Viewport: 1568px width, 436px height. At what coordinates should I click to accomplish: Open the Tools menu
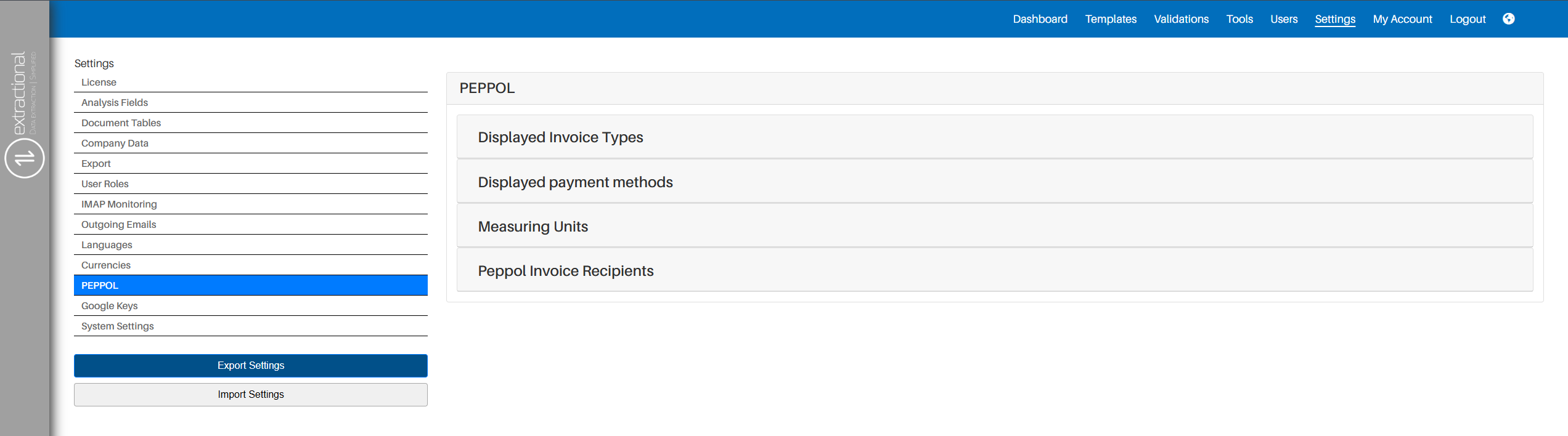[x=1239, y=19]
